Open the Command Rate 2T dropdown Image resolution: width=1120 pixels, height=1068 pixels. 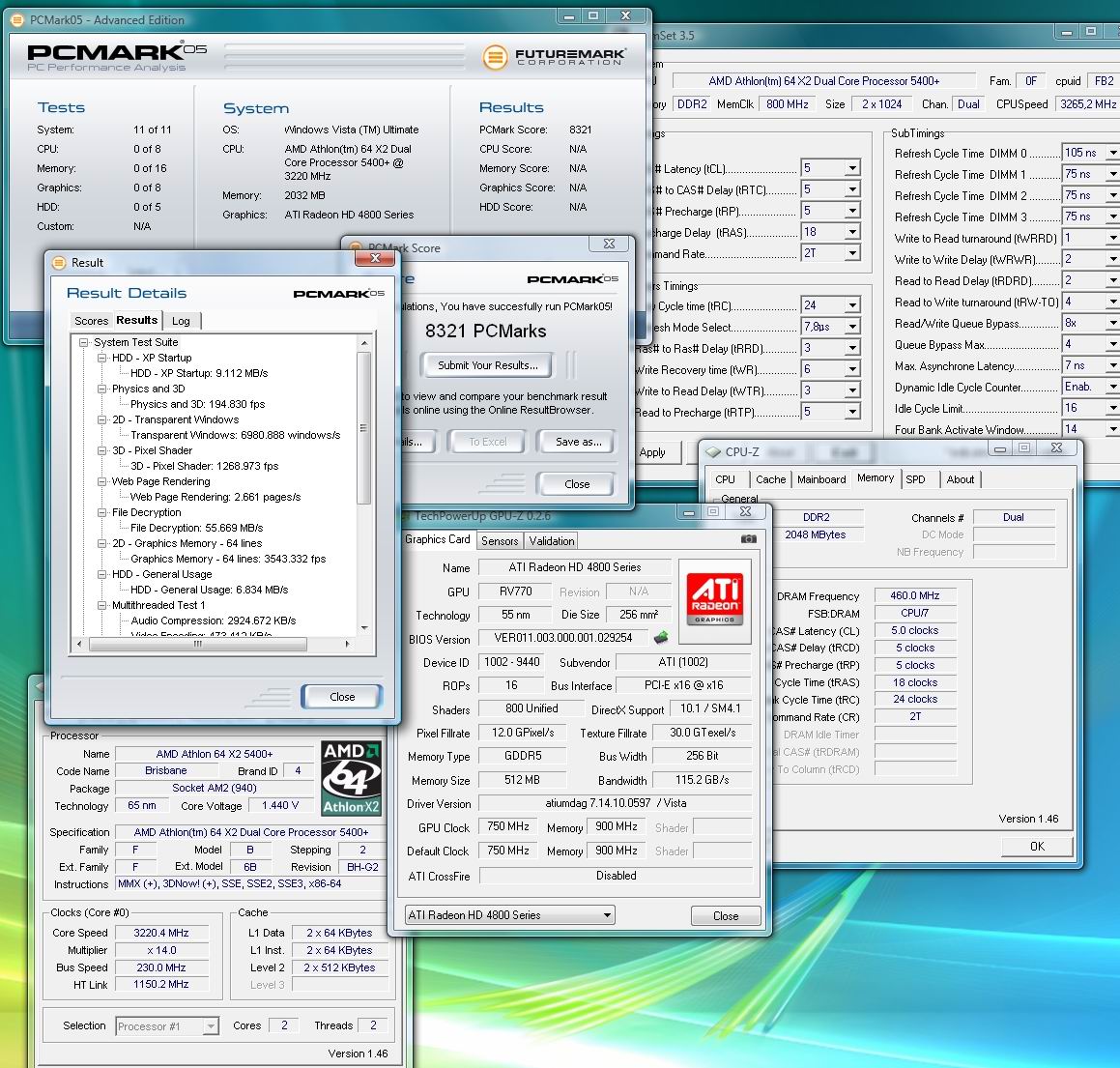click(852, 253)
